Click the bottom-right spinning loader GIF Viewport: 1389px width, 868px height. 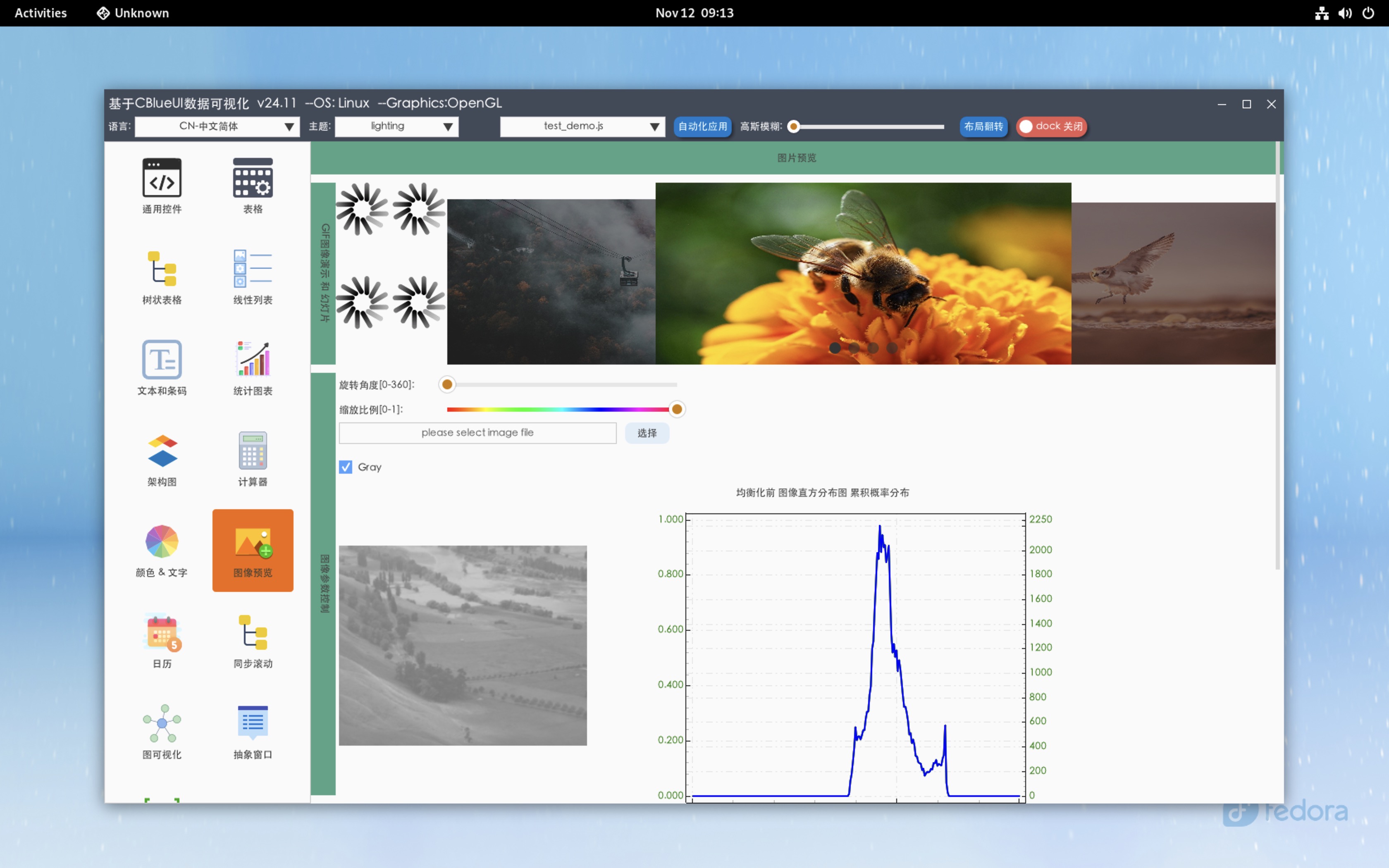tap(419, 303)
